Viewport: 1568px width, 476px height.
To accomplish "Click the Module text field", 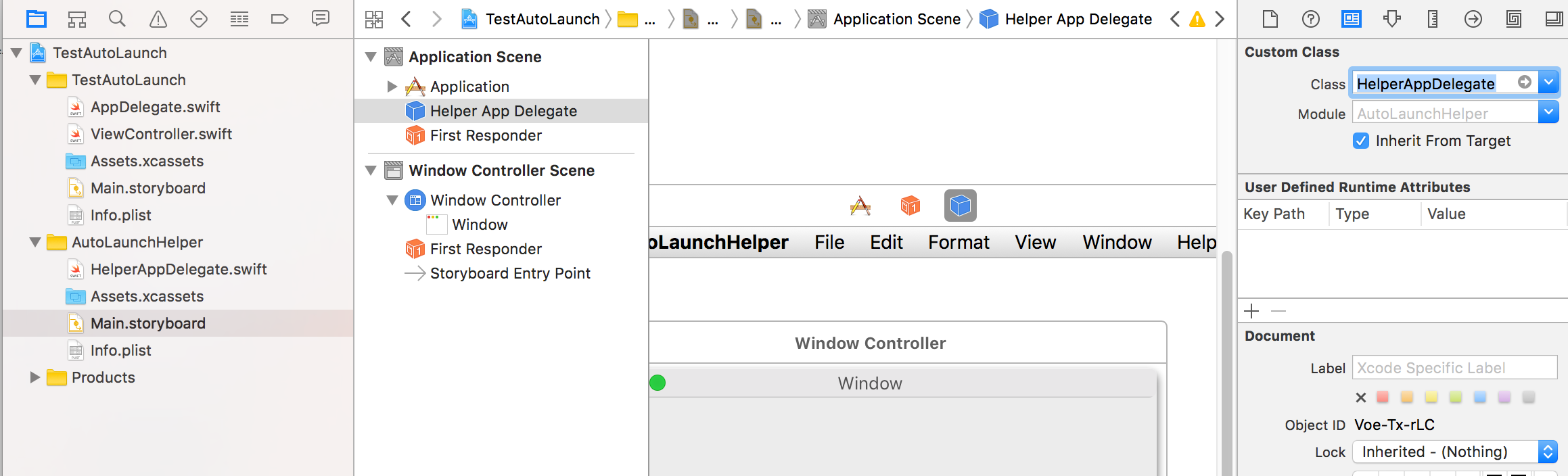I will click(x=1445, y=113).
